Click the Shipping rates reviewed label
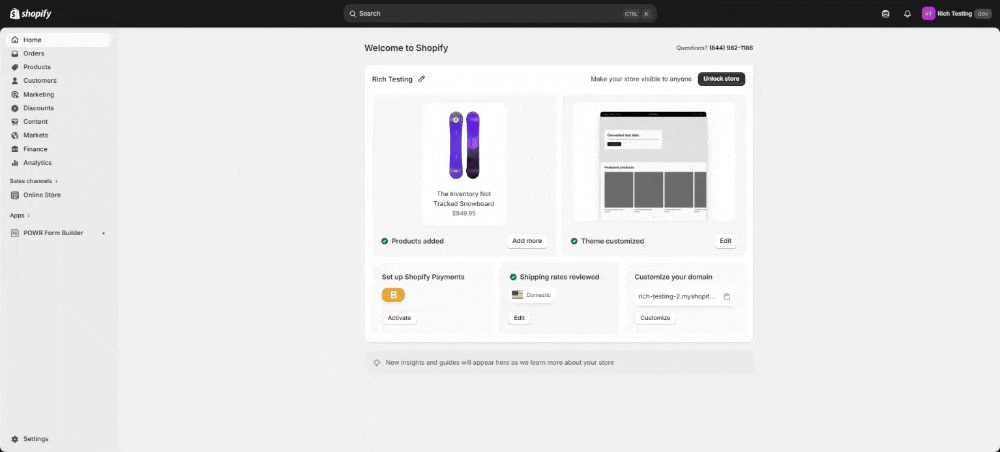Image resolution: width=1000 pixels, height=452 pixels. [x=559, y=277]
